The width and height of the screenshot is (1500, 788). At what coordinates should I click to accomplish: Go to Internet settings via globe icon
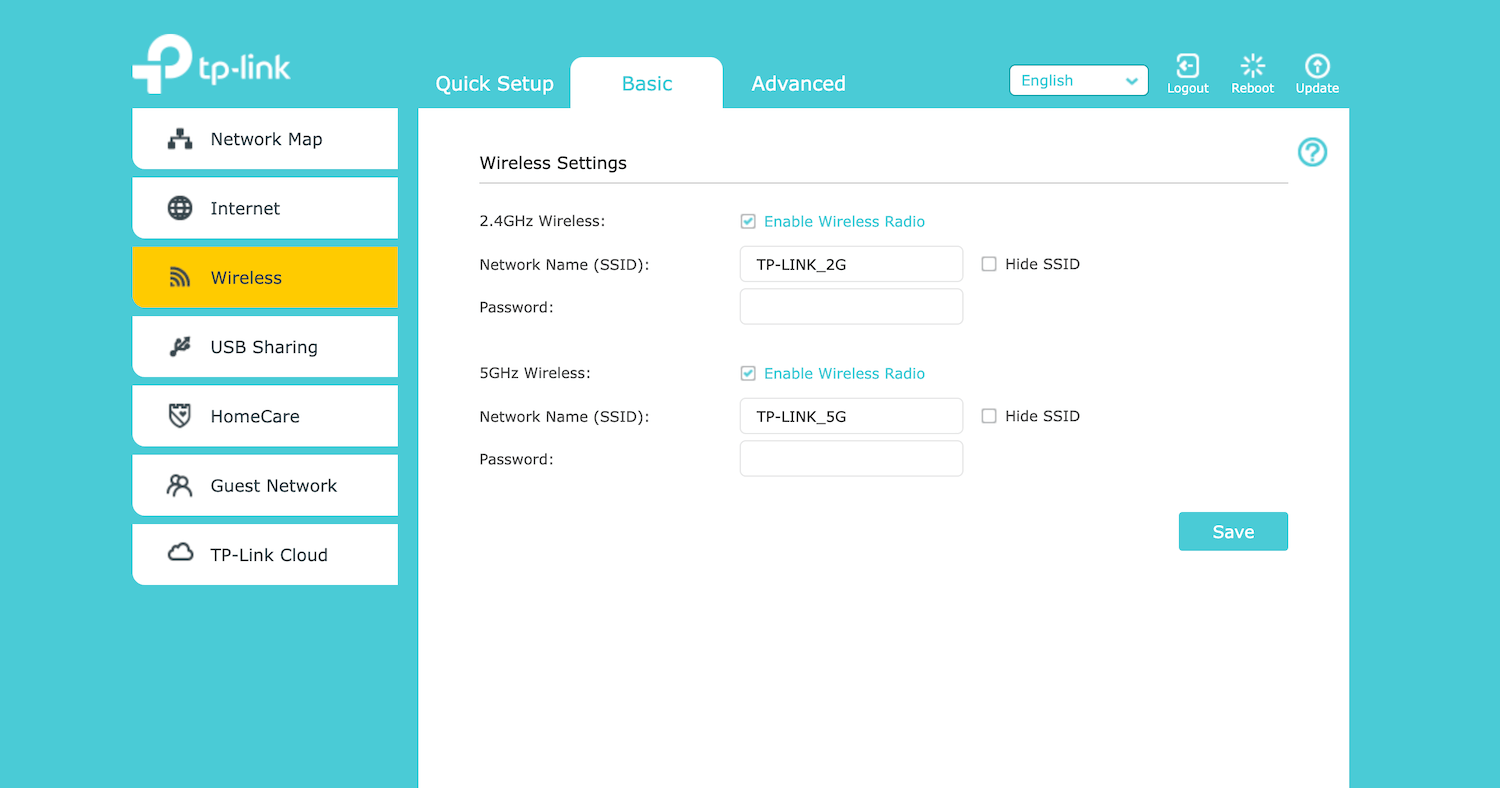(180, 209)
